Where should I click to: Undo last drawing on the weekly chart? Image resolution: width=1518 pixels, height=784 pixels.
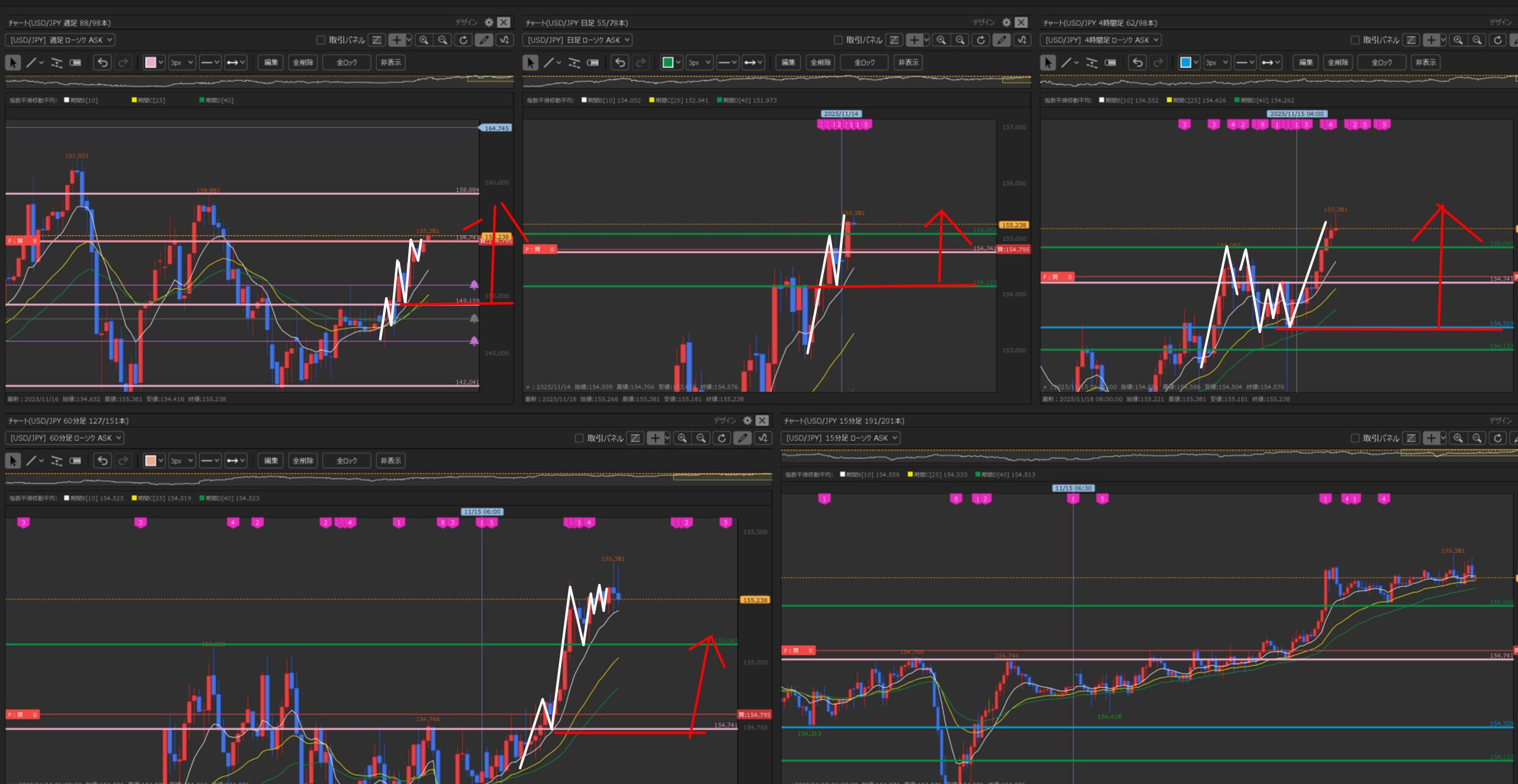pyautogui.click(x=103, y=62)
